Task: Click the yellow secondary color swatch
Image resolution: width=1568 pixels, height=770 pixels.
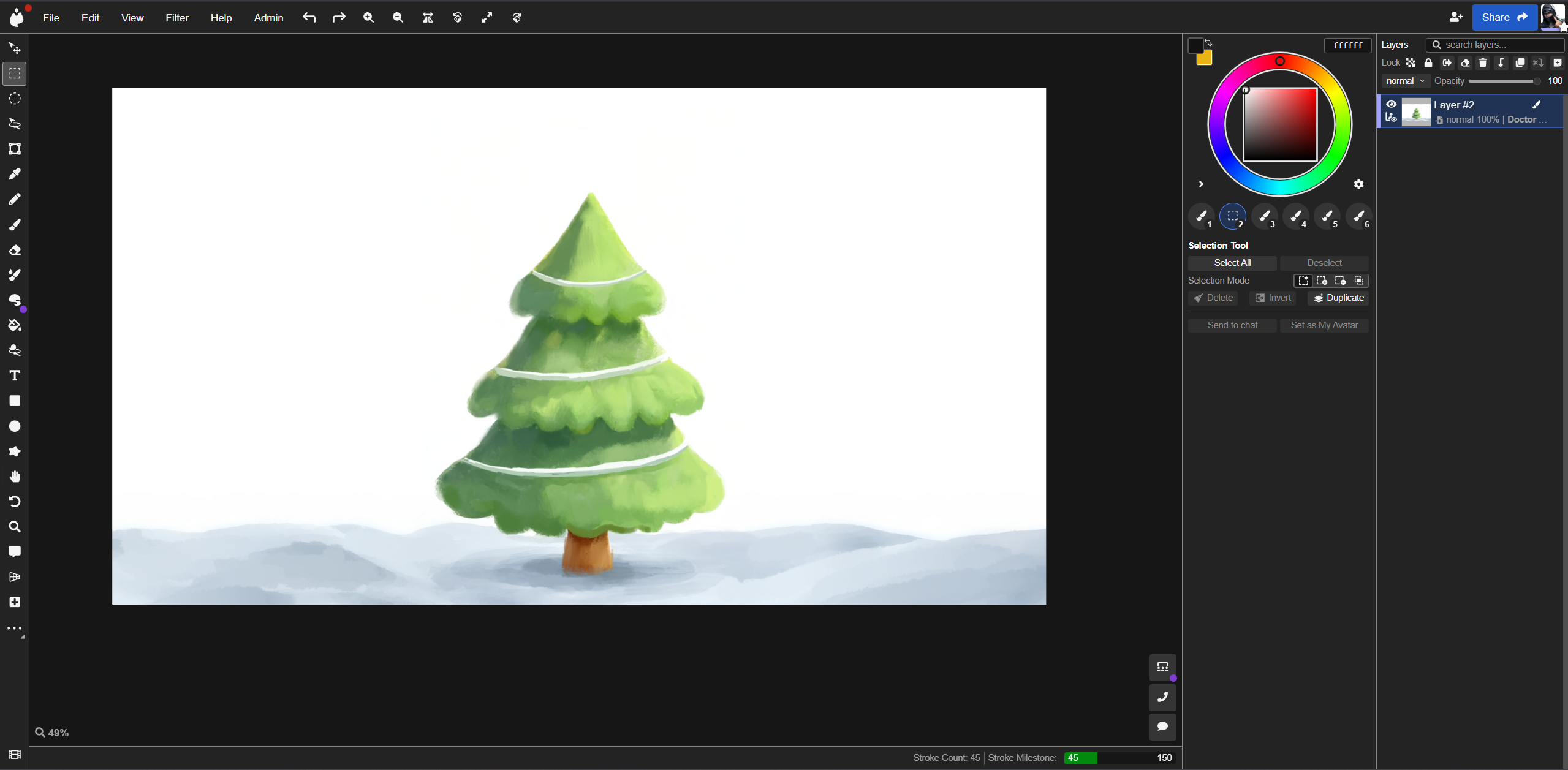Action: [x=1205, y=59]
